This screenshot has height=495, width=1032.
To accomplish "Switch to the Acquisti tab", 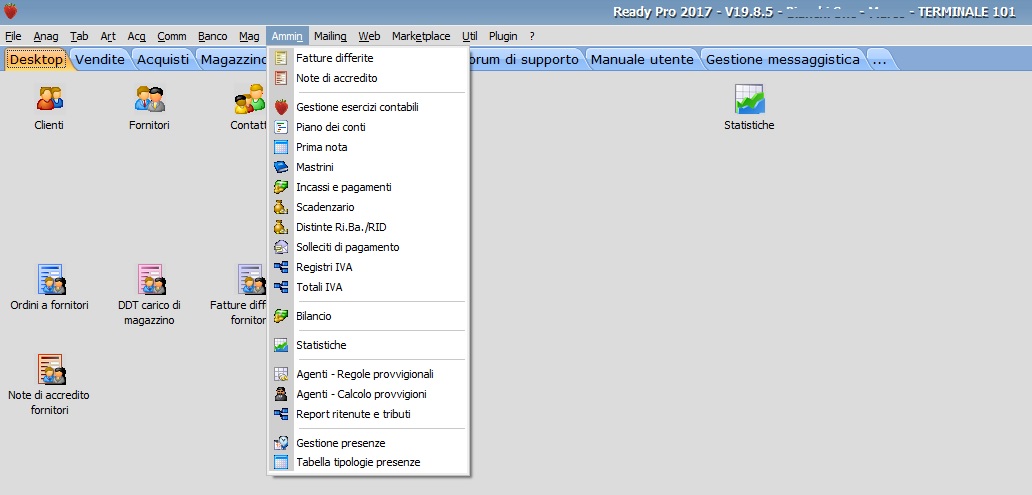I will 163,59.
